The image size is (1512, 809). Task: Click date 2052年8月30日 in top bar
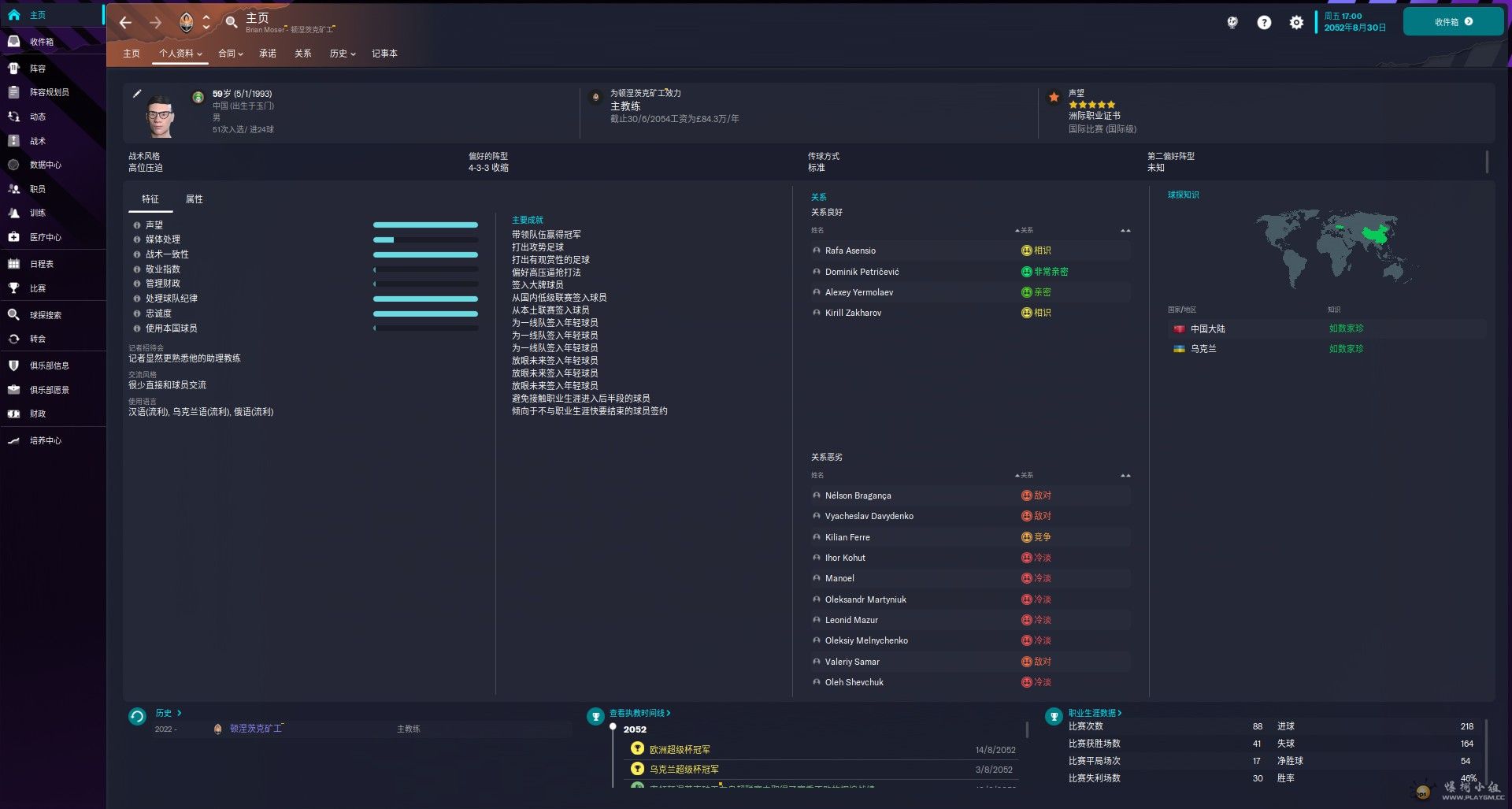tap(1354, 28)
